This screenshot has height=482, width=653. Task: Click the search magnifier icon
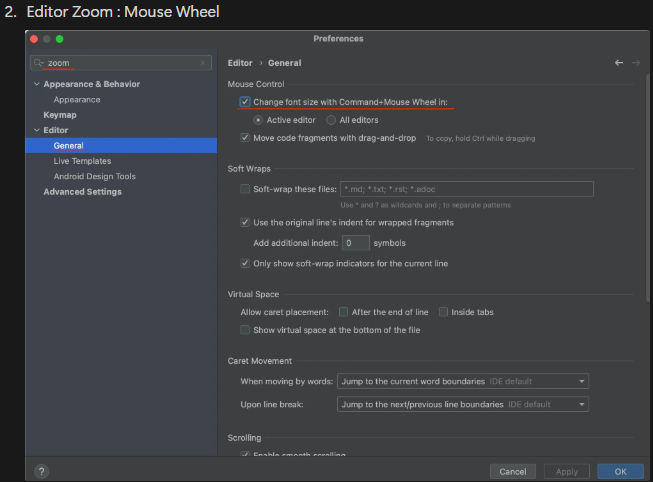(x=39, y=63)
